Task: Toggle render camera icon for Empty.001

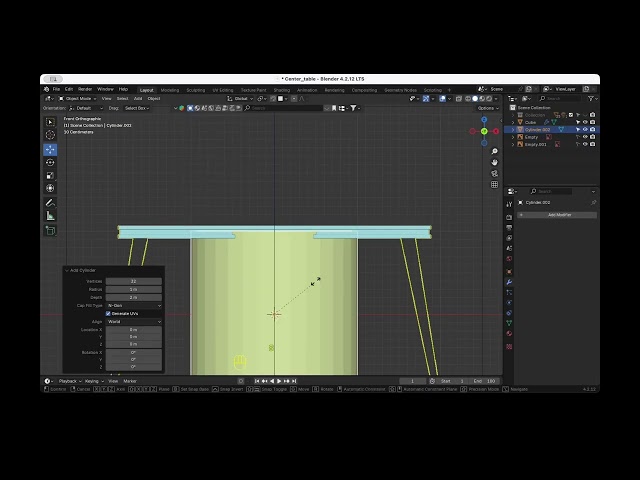Action: (593, 144)
